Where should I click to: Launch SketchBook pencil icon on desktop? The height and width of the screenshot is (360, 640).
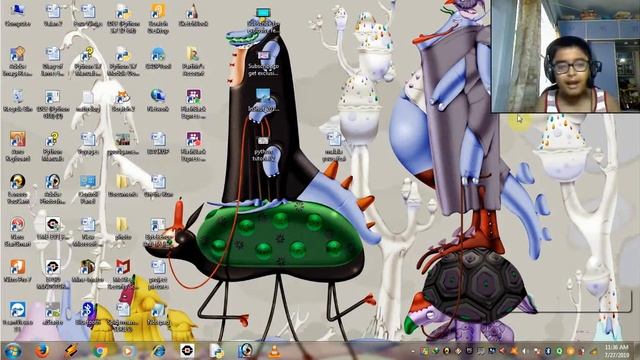point(193,15)
